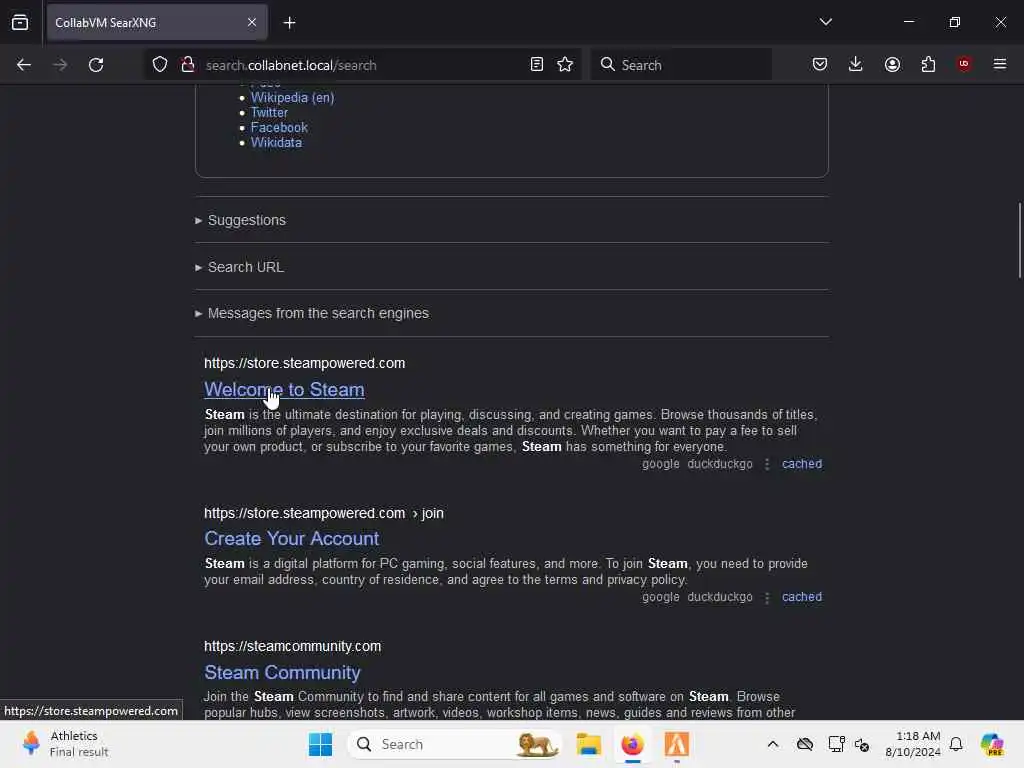The image size is (1024, 768).
Task: View the site security padlock info
Action: tap(188, 64)
